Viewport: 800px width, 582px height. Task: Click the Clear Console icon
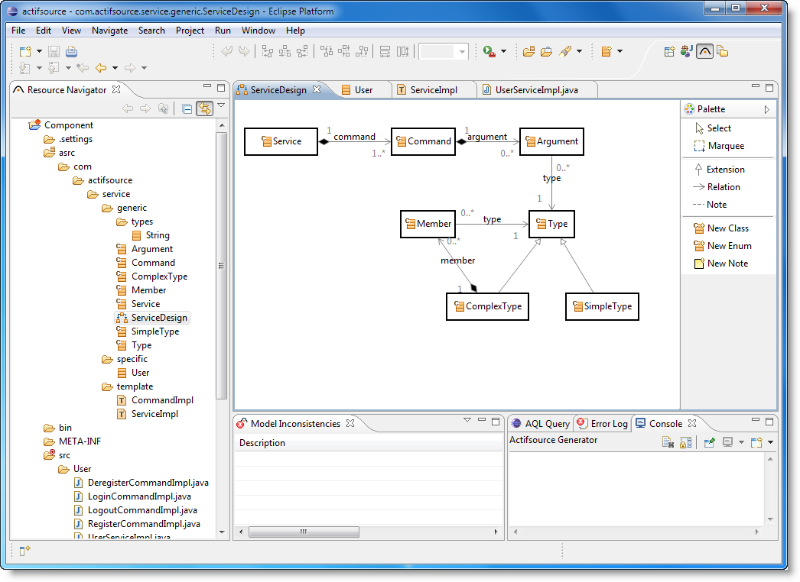[667, 442]
